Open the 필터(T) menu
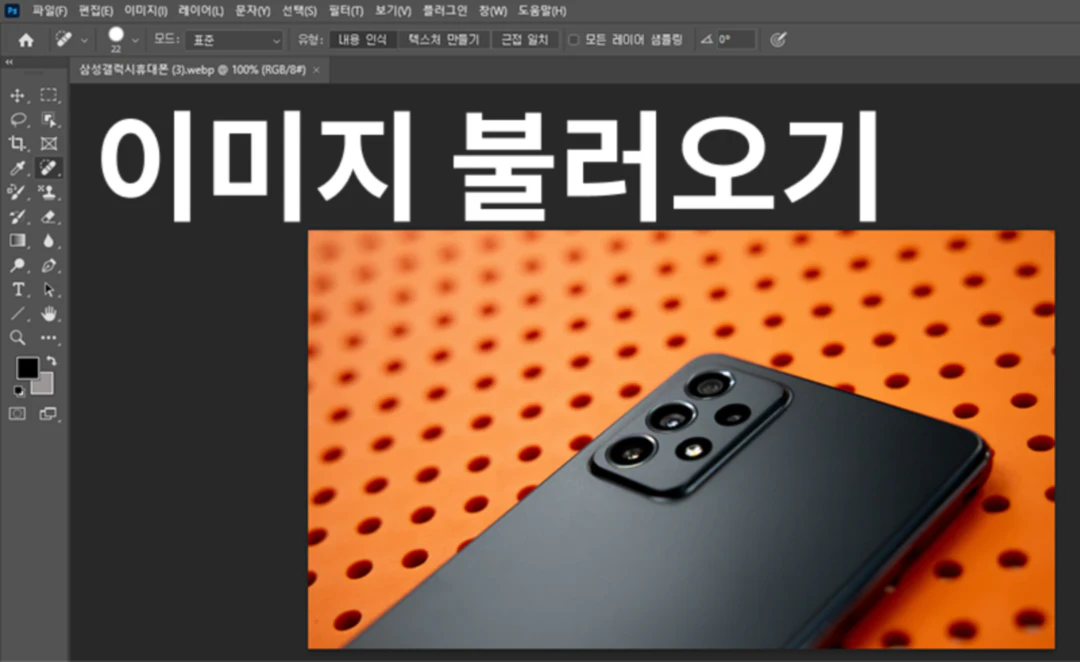Viewport: 1080px width, 662px height. [346, 11]
